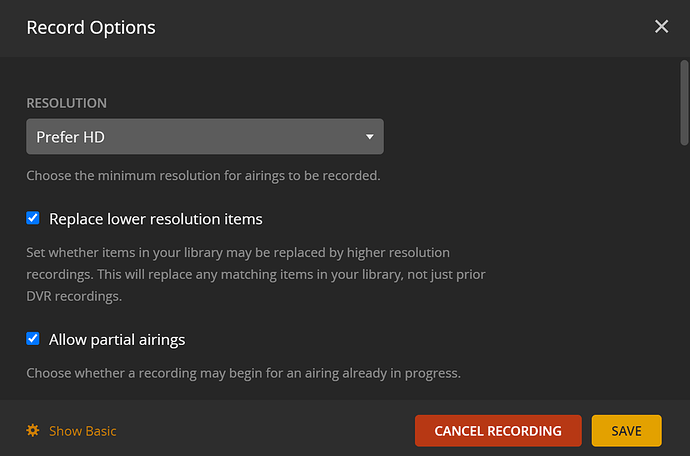The height and width of the screenshot is (456, 690).
Task: Click the Allow partial airings label text
Action: pos(117,339)
